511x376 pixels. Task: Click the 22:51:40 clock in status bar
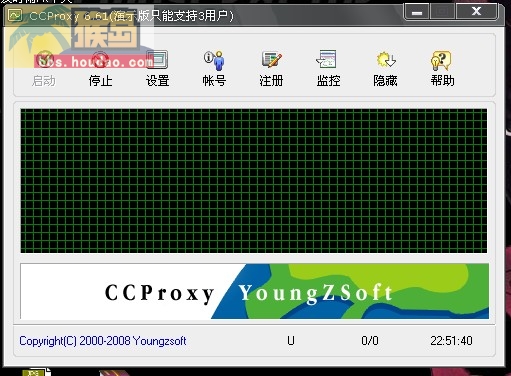click(451, 341)
